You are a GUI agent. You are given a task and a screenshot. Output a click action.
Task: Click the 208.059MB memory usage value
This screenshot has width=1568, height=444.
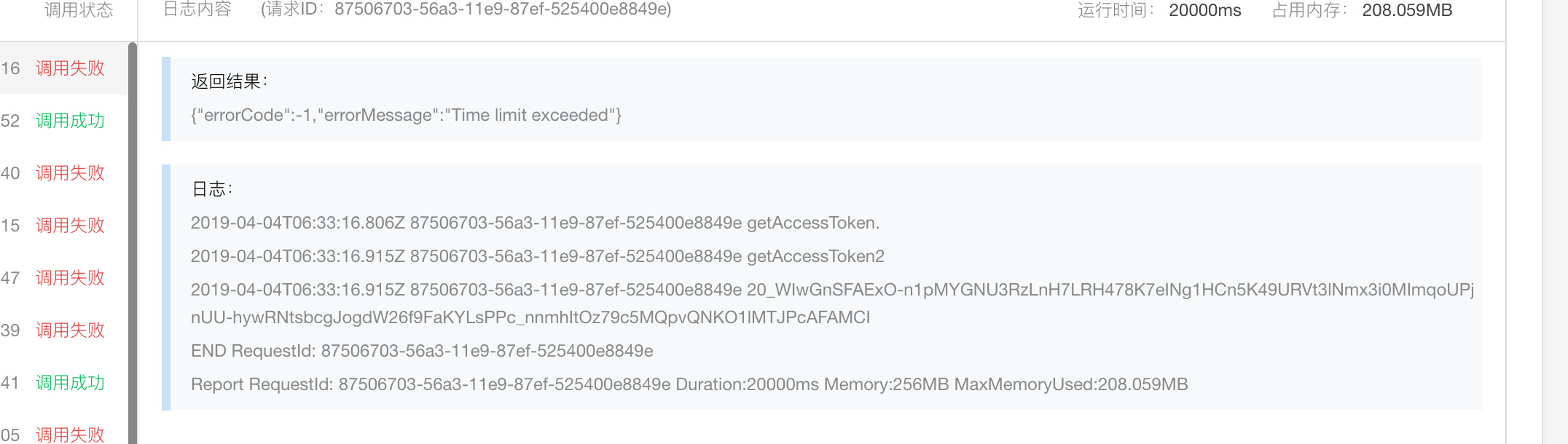[x=1407, y=10]
